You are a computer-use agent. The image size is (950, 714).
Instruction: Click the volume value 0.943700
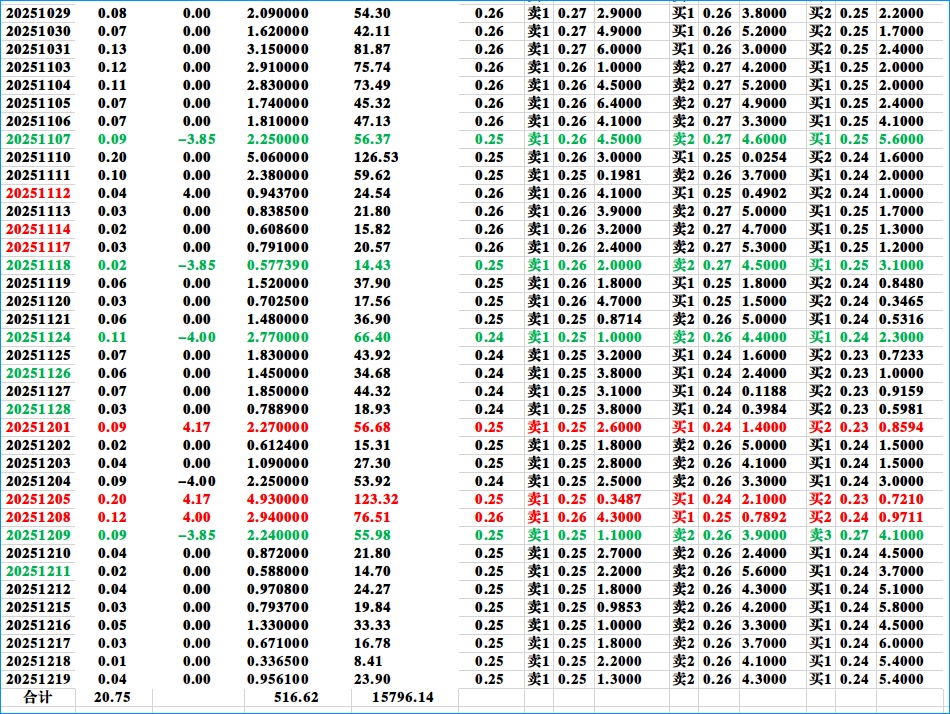point(277,193)
